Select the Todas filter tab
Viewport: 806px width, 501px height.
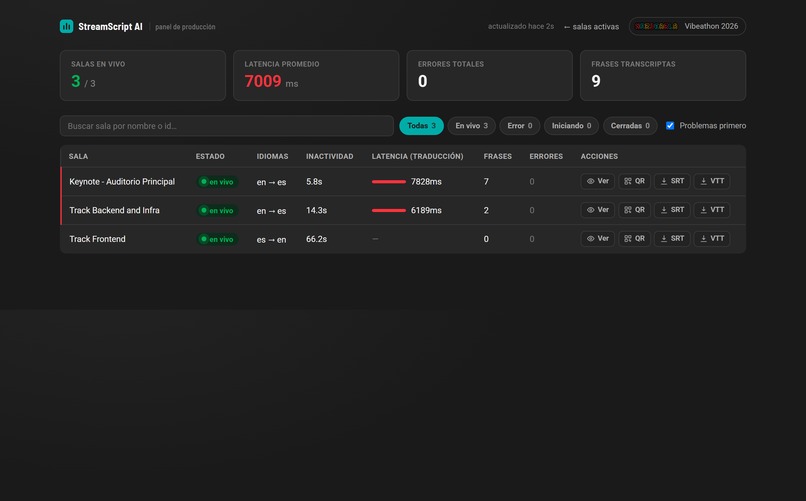pos(422,126)
